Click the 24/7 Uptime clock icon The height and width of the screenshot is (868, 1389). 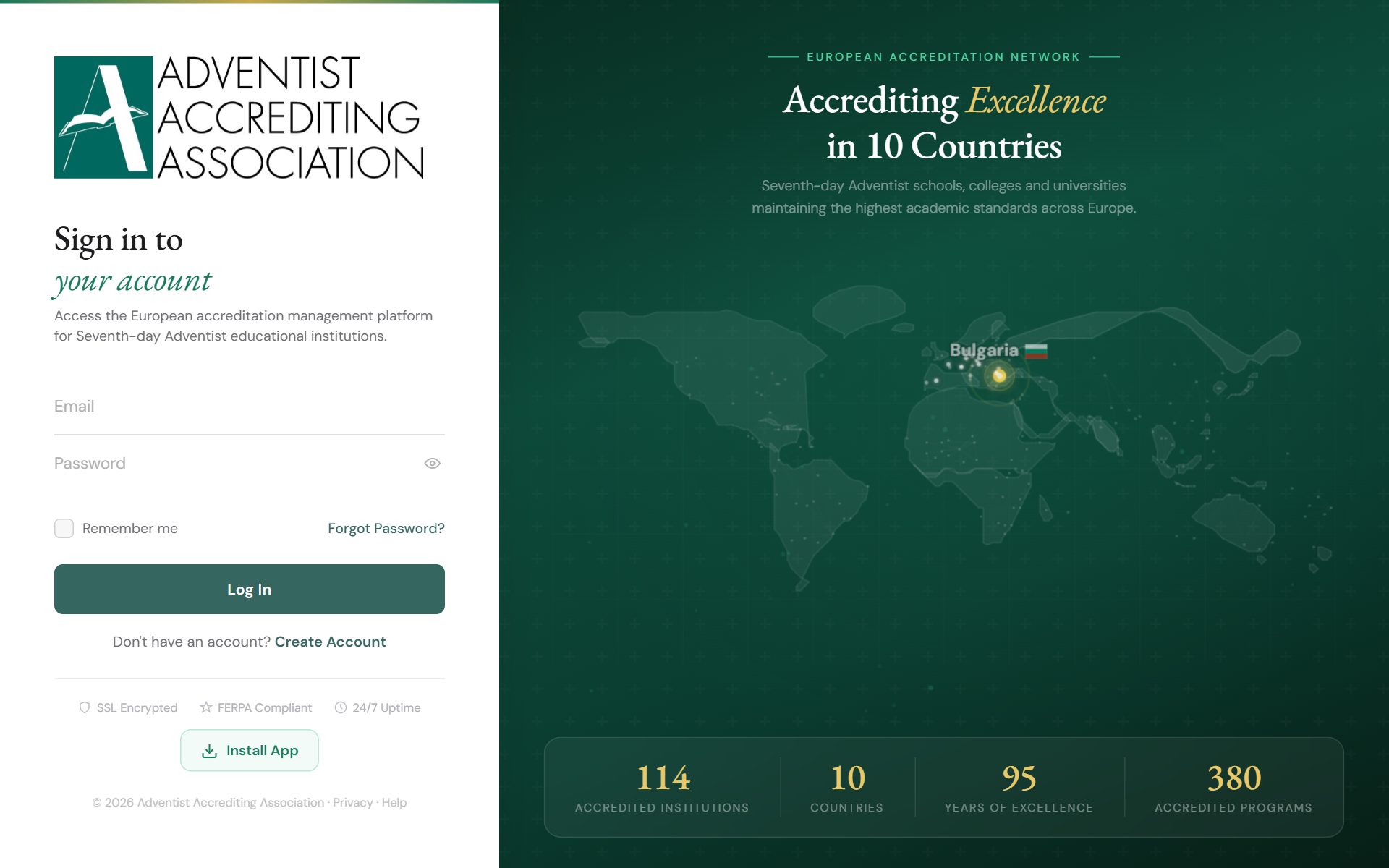coord(341,707)
